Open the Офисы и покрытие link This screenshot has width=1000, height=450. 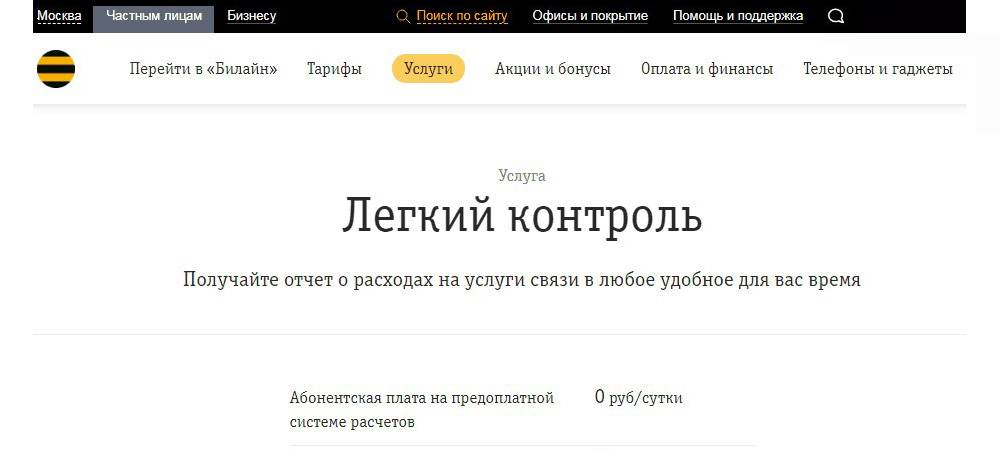coord(590,16)
